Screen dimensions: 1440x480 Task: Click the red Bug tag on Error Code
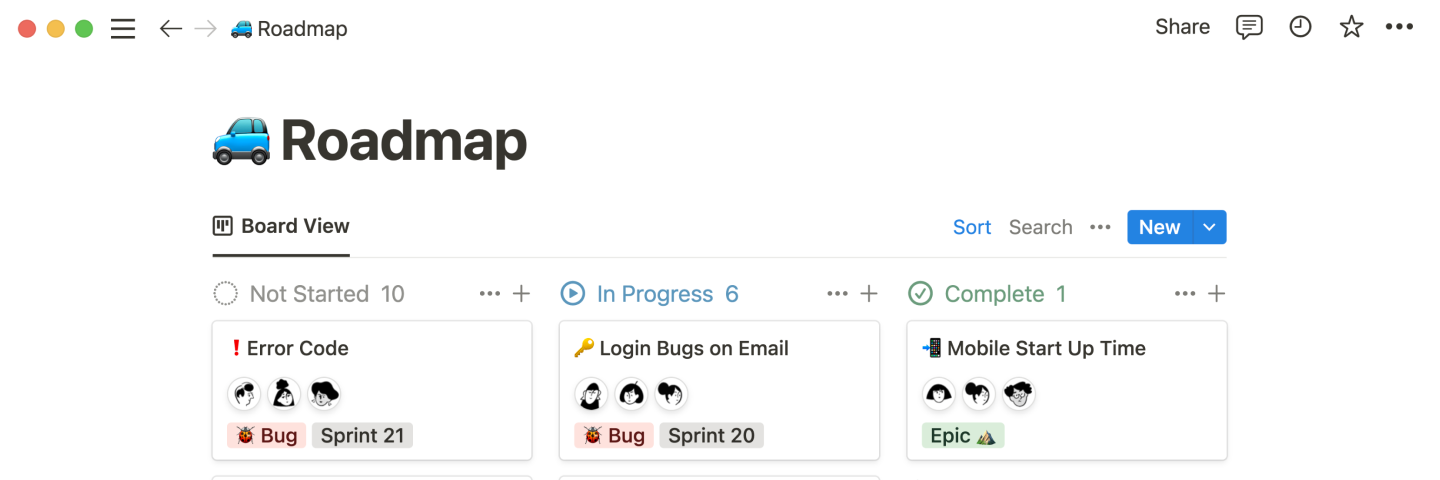[x=267, y=435]
